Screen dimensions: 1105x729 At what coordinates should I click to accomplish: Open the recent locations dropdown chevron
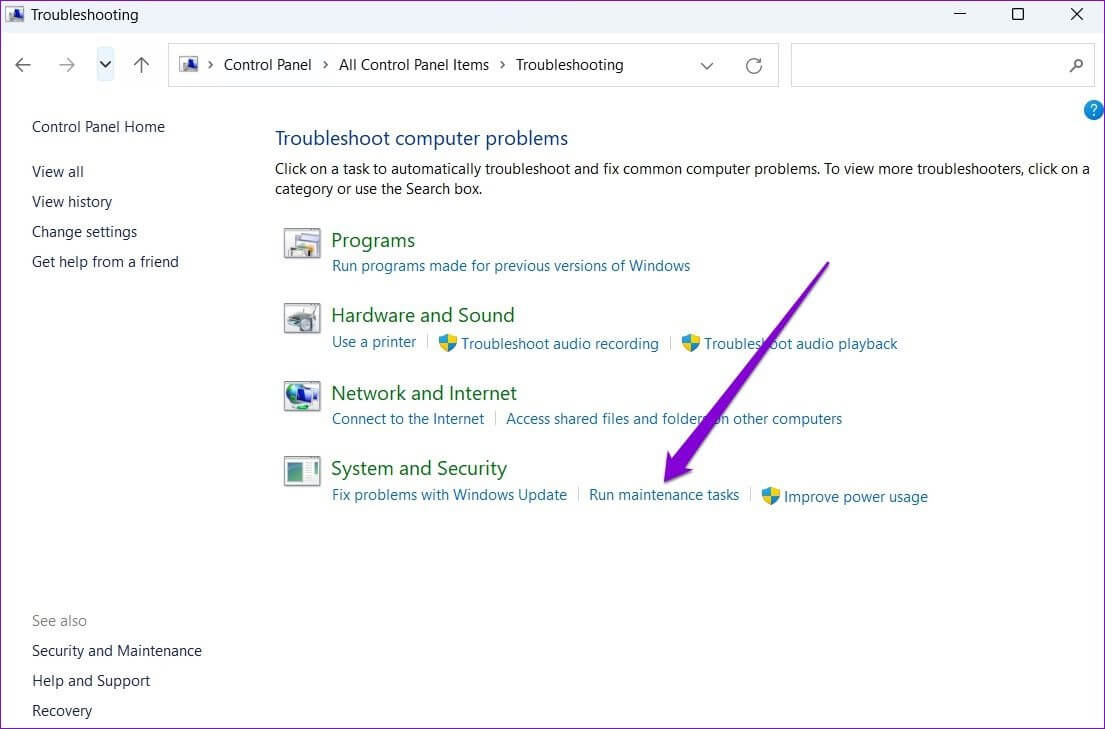click(105, 64)
